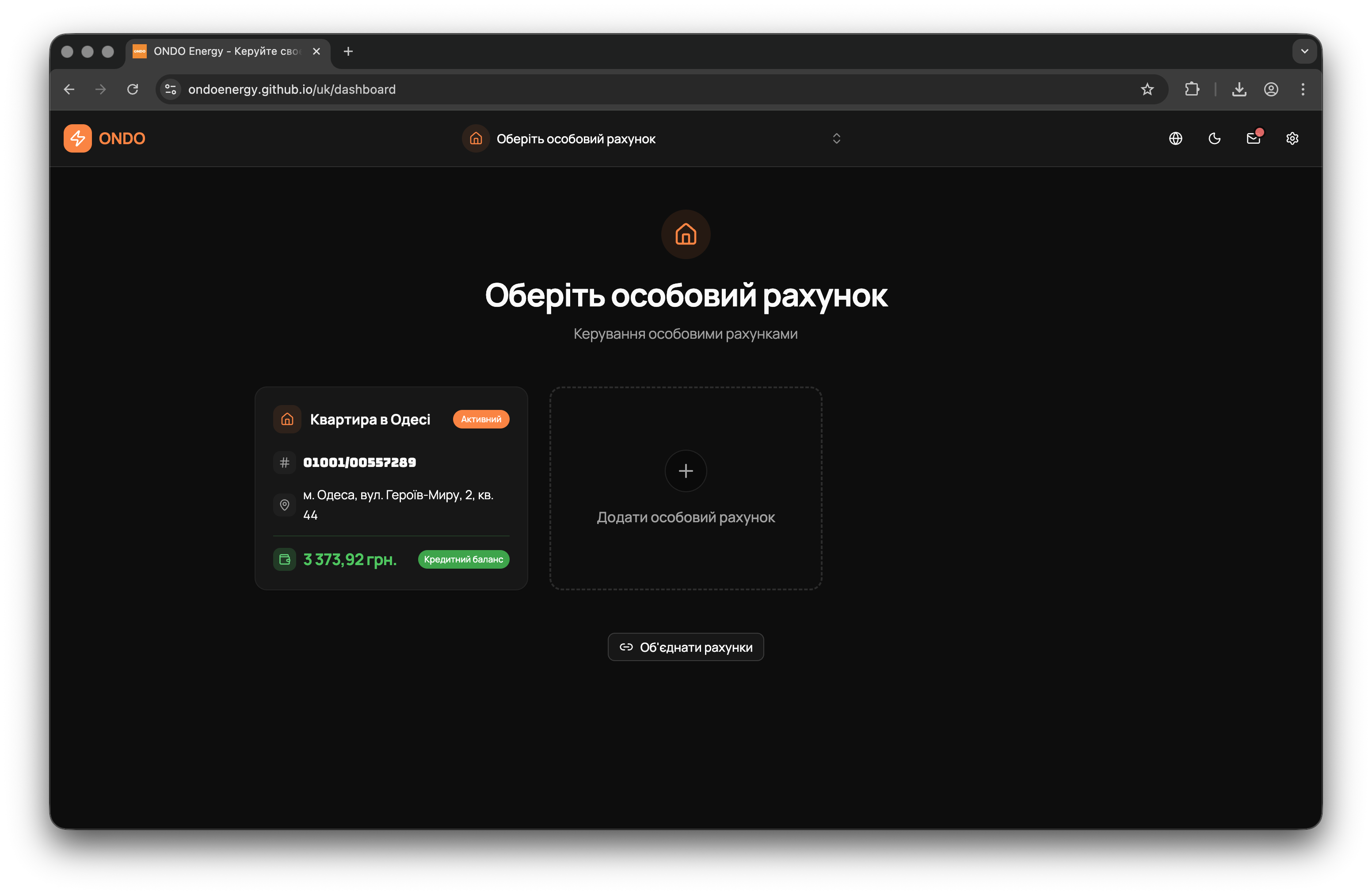Select the language globe icon
The image size is (1372, 895).
[x=1175, y=138]
